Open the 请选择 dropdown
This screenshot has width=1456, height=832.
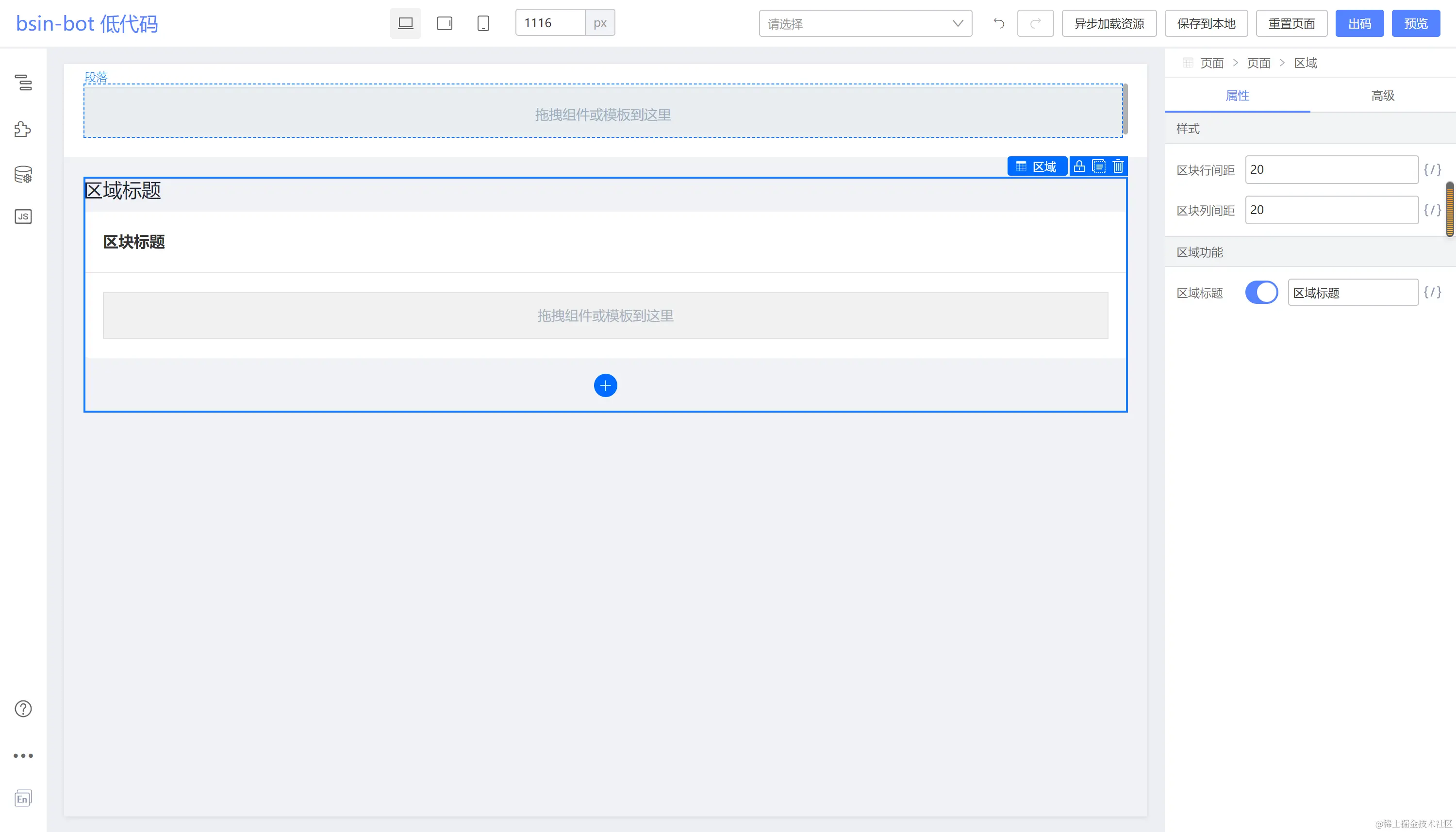tap(865, 23)
